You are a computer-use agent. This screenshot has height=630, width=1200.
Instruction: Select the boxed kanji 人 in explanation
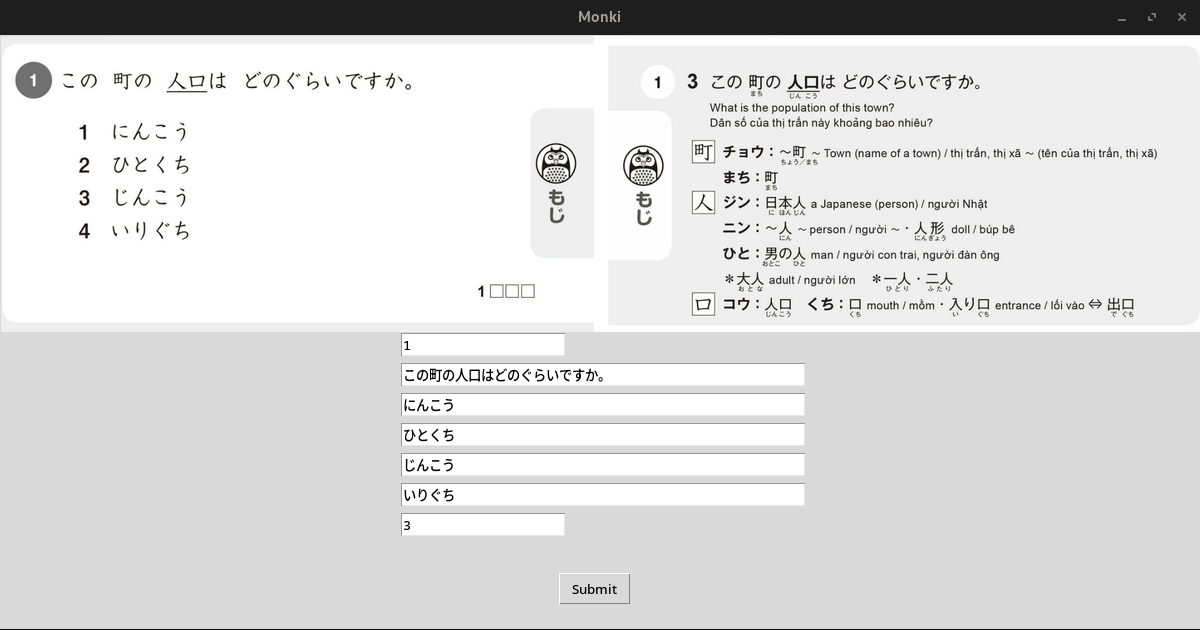pyautogui.click(x=703, y=203)
